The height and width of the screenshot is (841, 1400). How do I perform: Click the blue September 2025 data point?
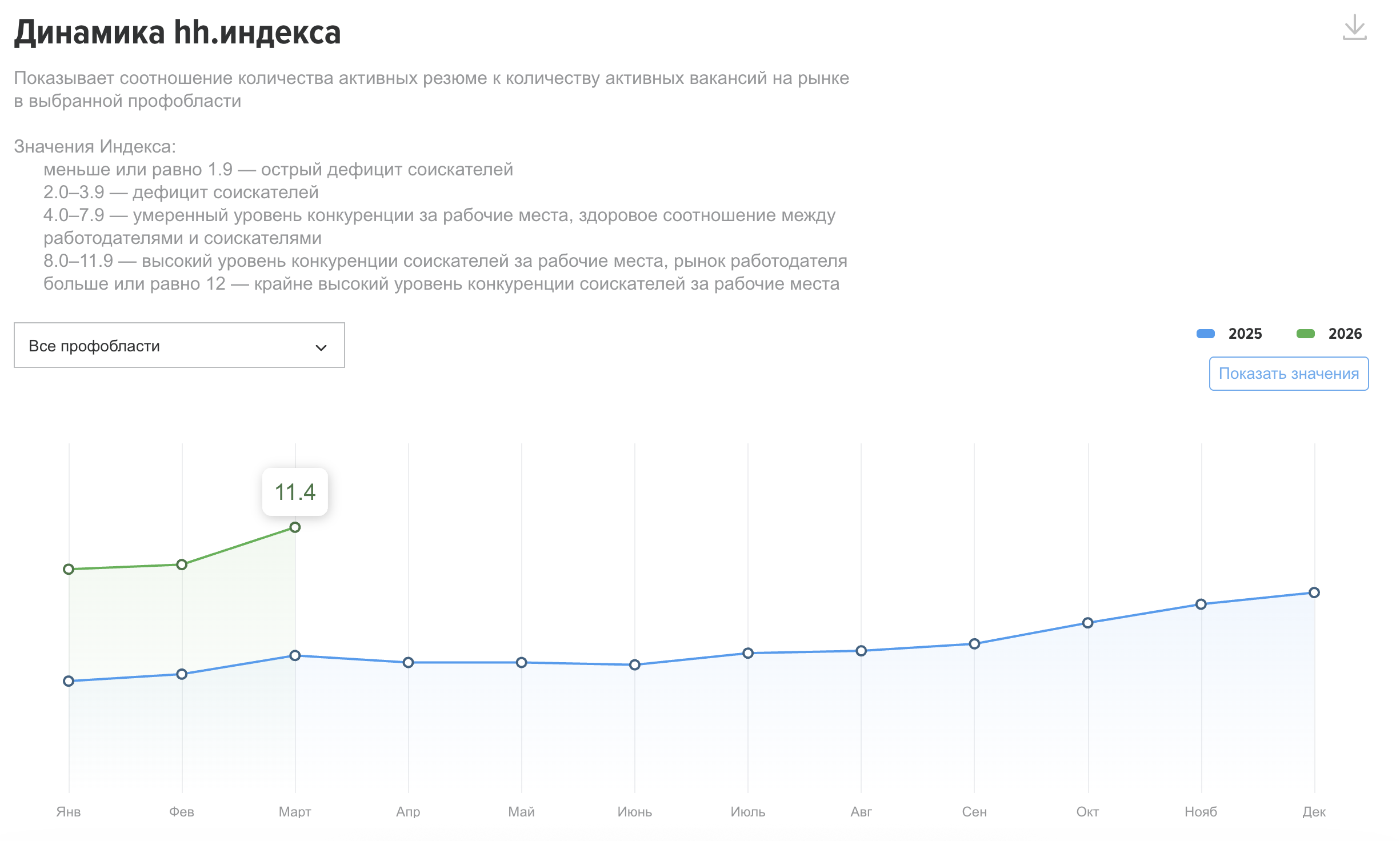pos(975,644)
